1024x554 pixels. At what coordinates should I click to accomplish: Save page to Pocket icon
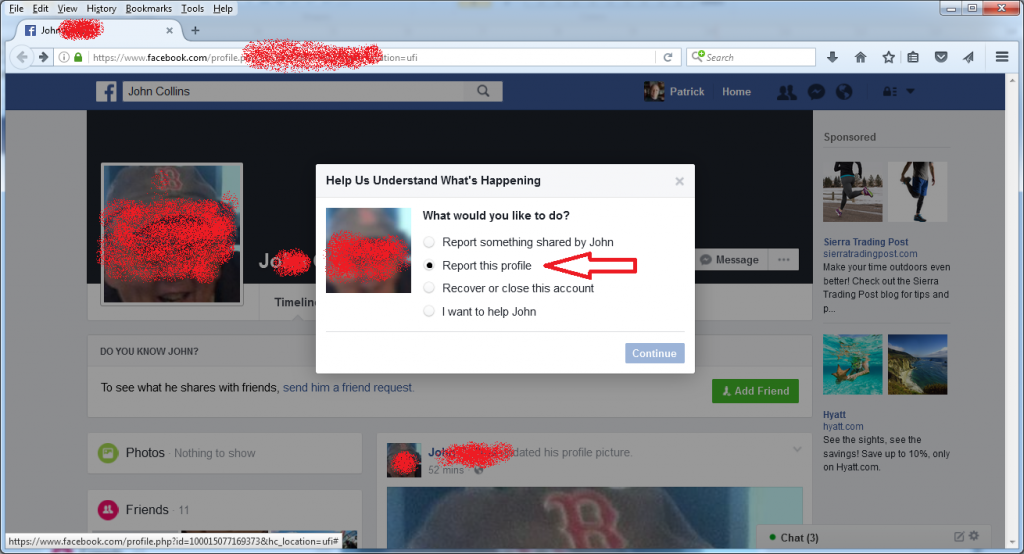941,57
